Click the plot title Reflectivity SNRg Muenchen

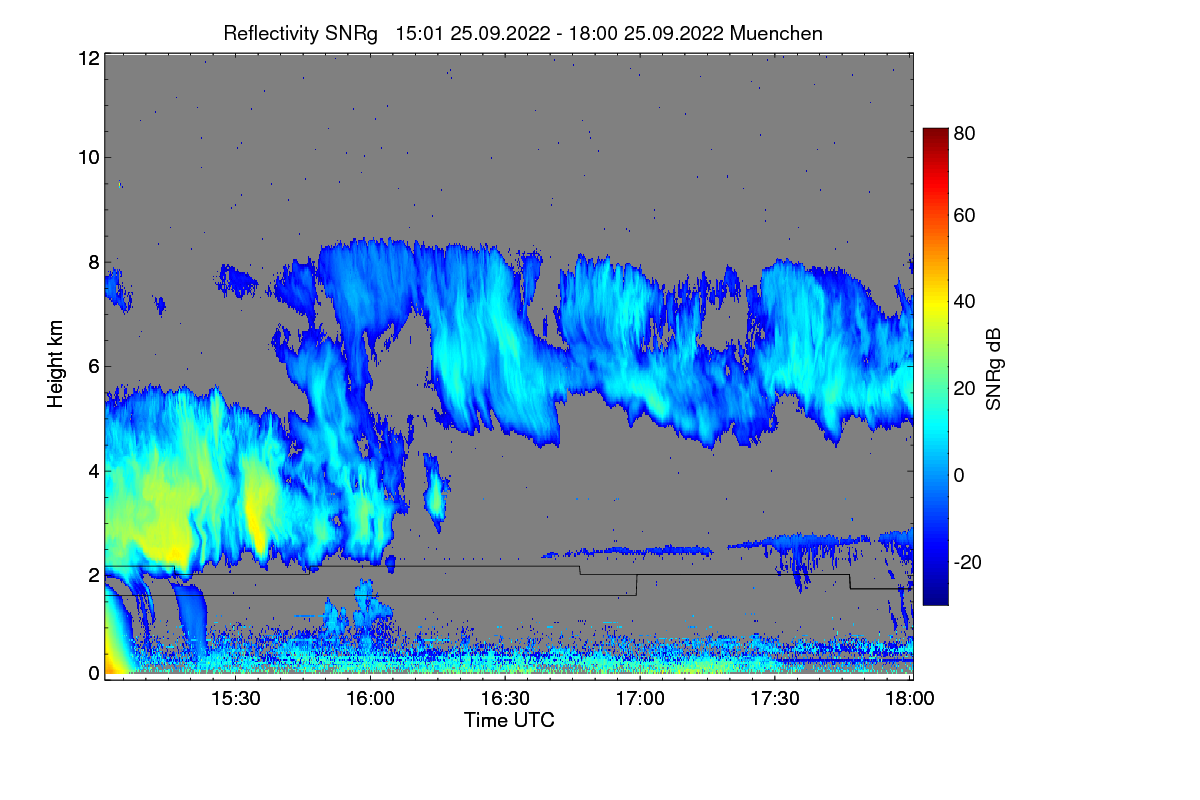pos(523,33)
